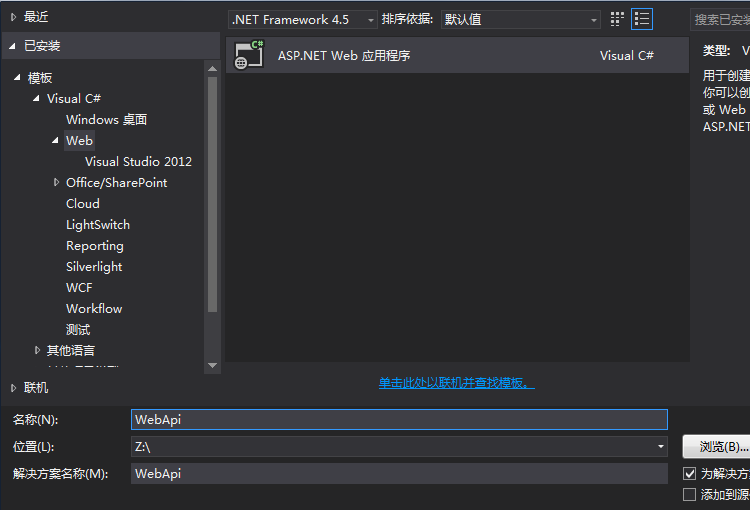
Task: Click the tree scrollbar up arrow
Action: click(x=213, y=69)
